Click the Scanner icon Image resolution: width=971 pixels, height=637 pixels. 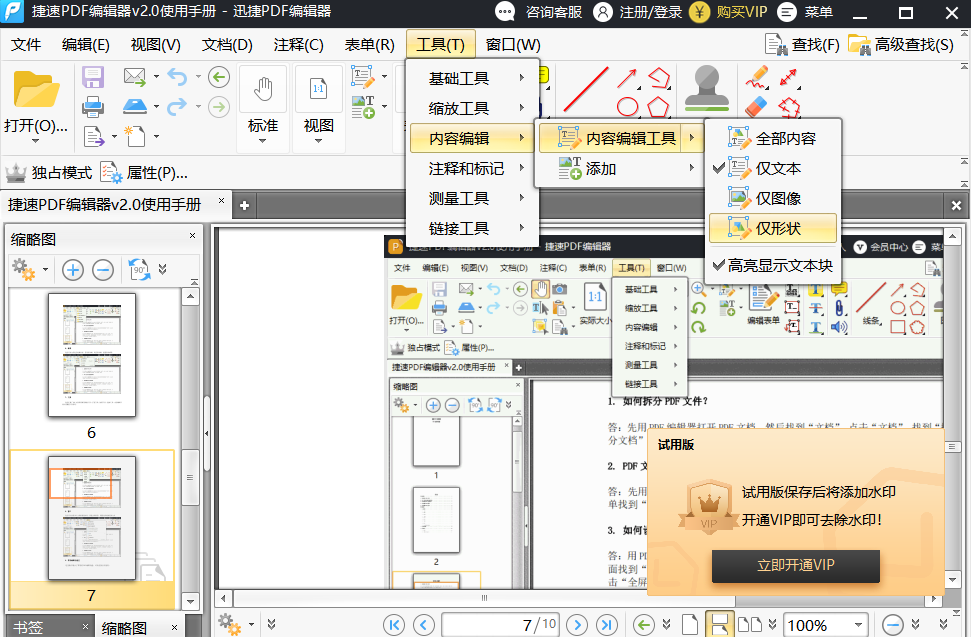(x=134, y=107)
